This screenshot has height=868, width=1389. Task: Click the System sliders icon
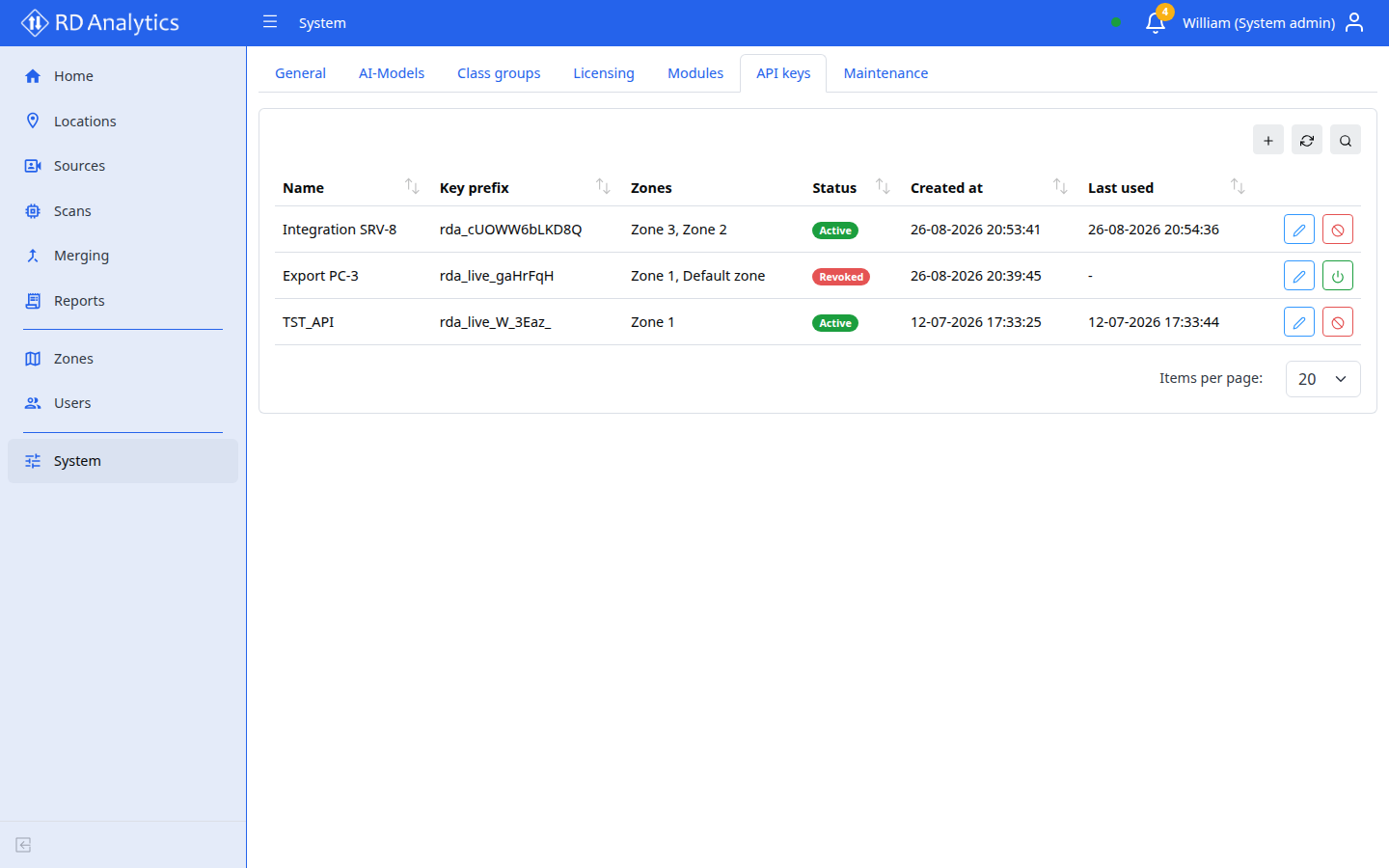[x=33, y=461]
